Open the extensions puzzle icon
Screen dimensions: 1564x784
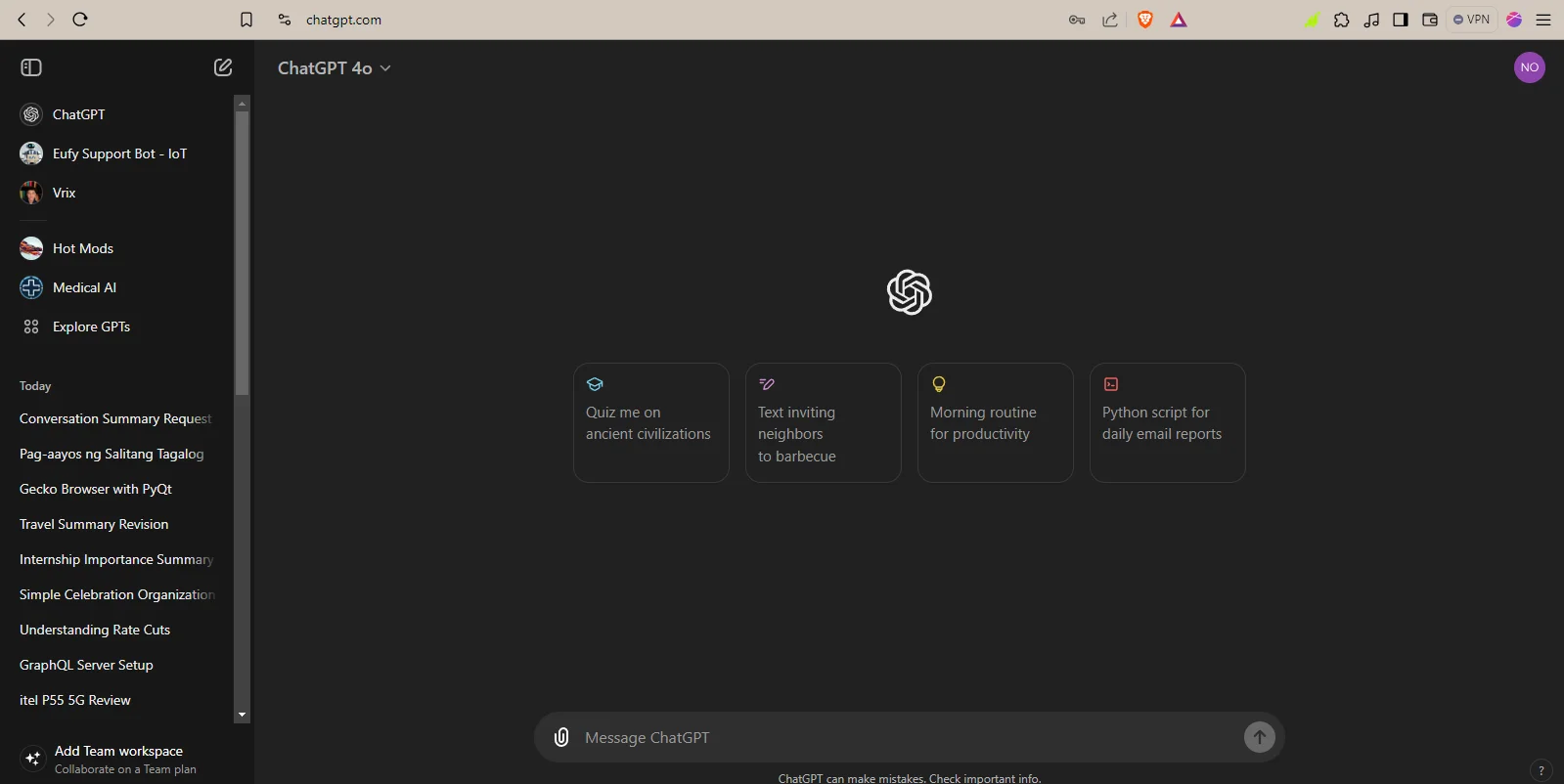1342,20
